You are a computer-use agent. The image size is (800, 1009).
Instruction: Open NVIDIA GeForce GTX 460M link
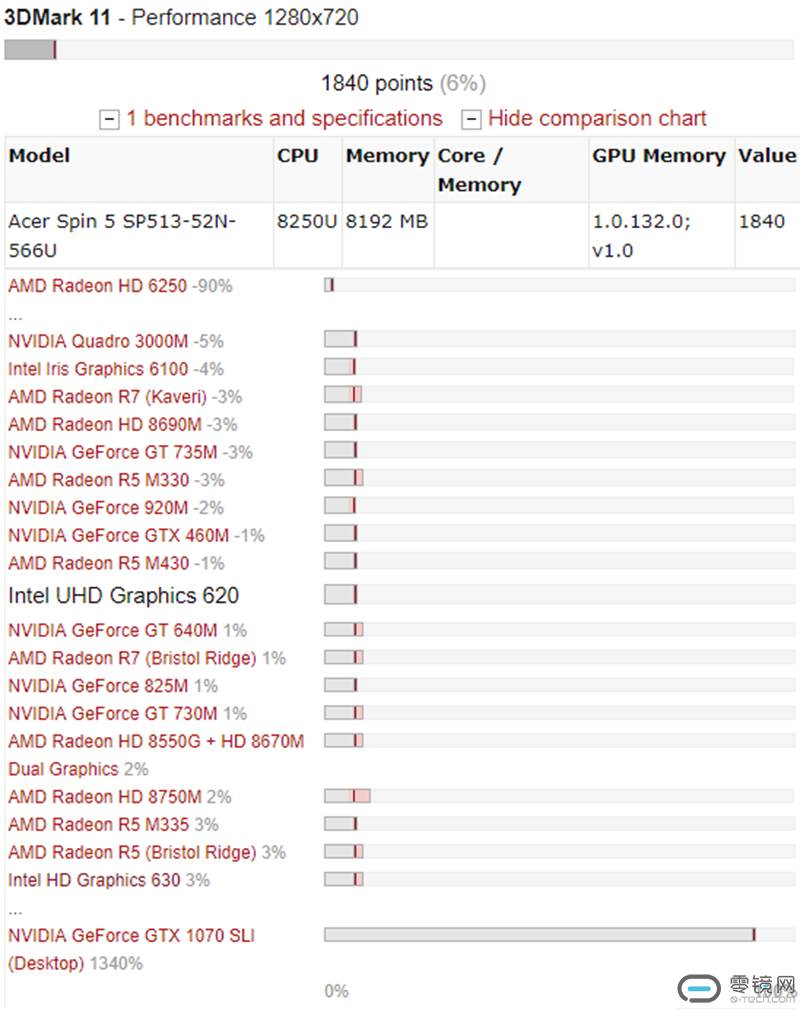click(x=118, y=535)
